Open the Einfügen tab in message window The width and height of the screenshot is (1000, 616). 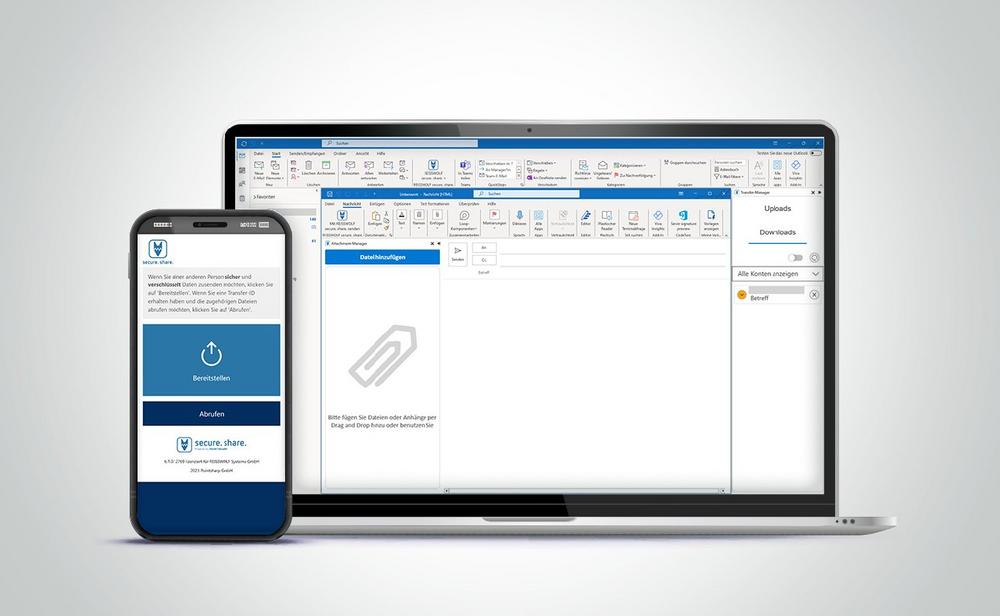pyautogui.click(x=377, y=204)
